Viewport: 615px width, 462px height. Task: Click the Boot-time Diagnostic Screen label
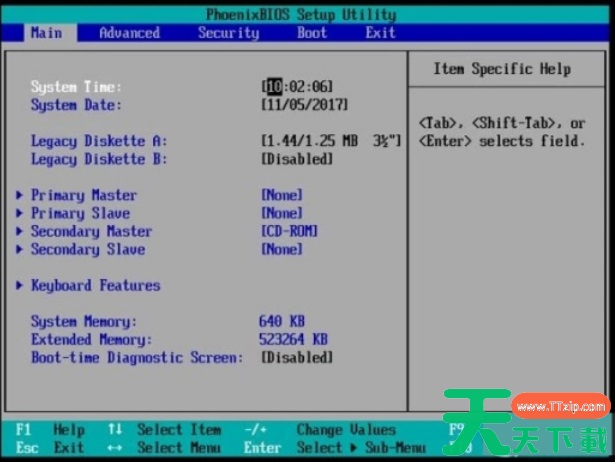click(x=137, y=358)
